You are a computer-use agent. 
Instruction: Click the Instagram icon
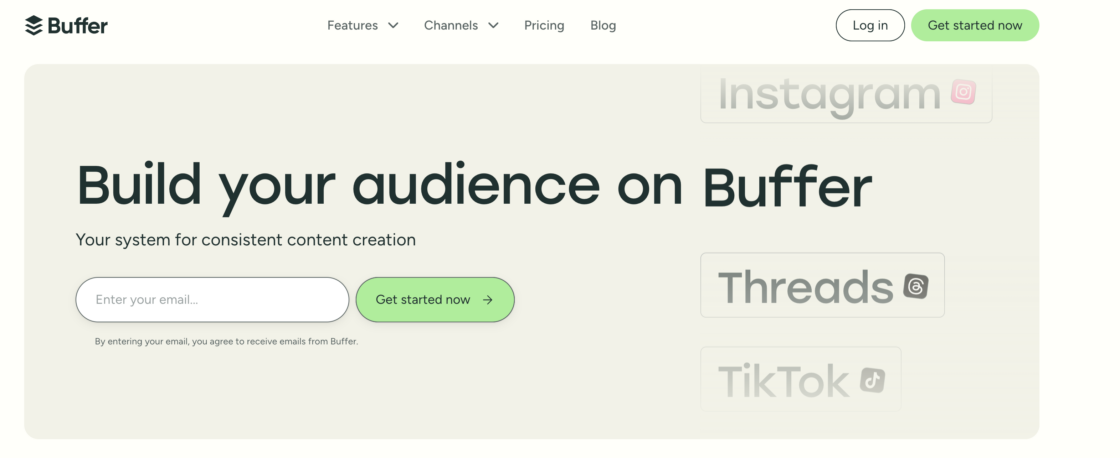pyautogui.click(x=963, y=92)
